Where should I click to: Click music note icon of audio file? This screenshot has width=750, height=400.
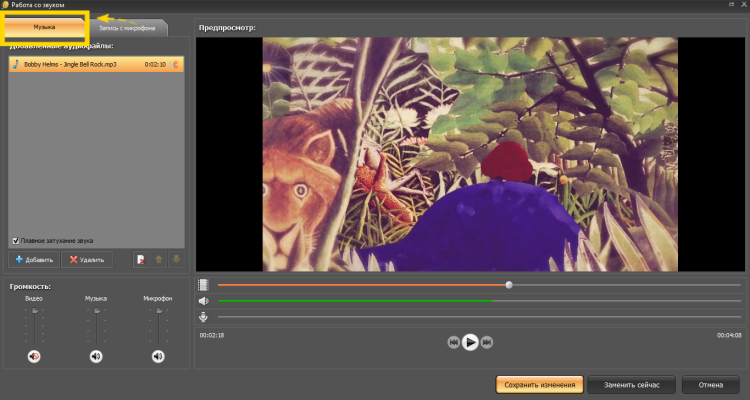[x=15, y=64]
